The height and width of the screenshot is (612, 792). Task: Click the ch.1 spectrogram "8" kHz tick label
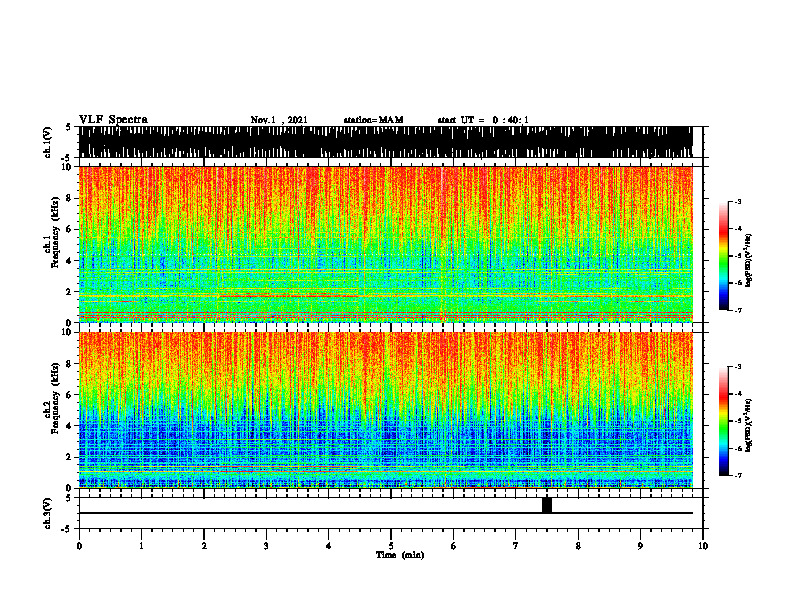[70, 198]
